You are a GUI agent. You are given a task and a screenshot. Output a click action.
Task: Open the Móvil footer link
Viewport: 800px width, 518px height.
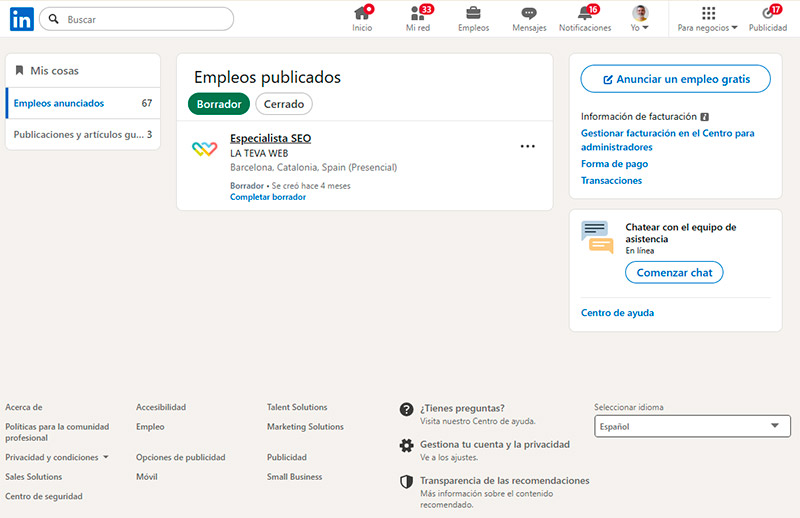pyautogui.click(x=146, y=477)
